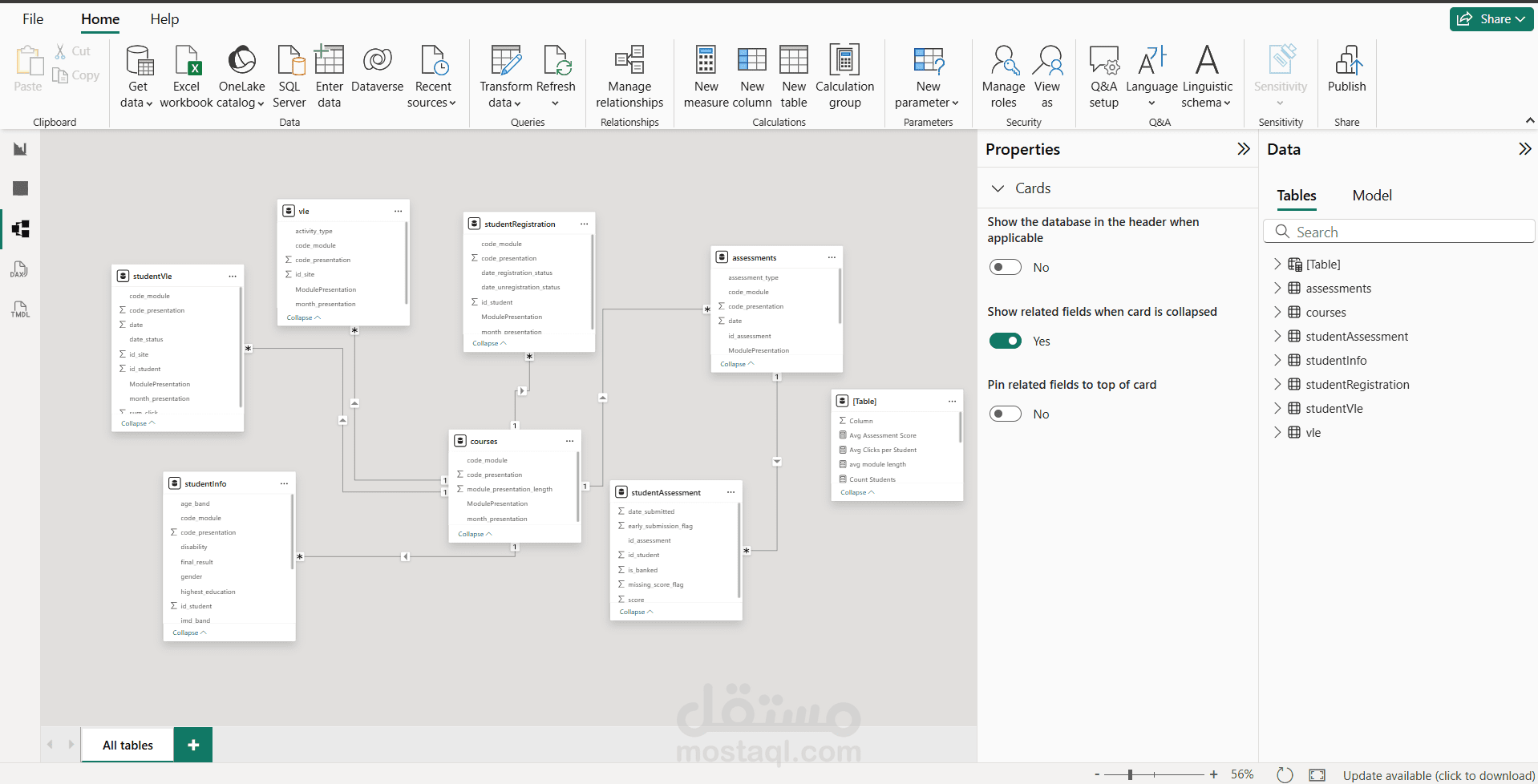Enable pin related fields to top

pyautogui.click(x=1006, y=414)
